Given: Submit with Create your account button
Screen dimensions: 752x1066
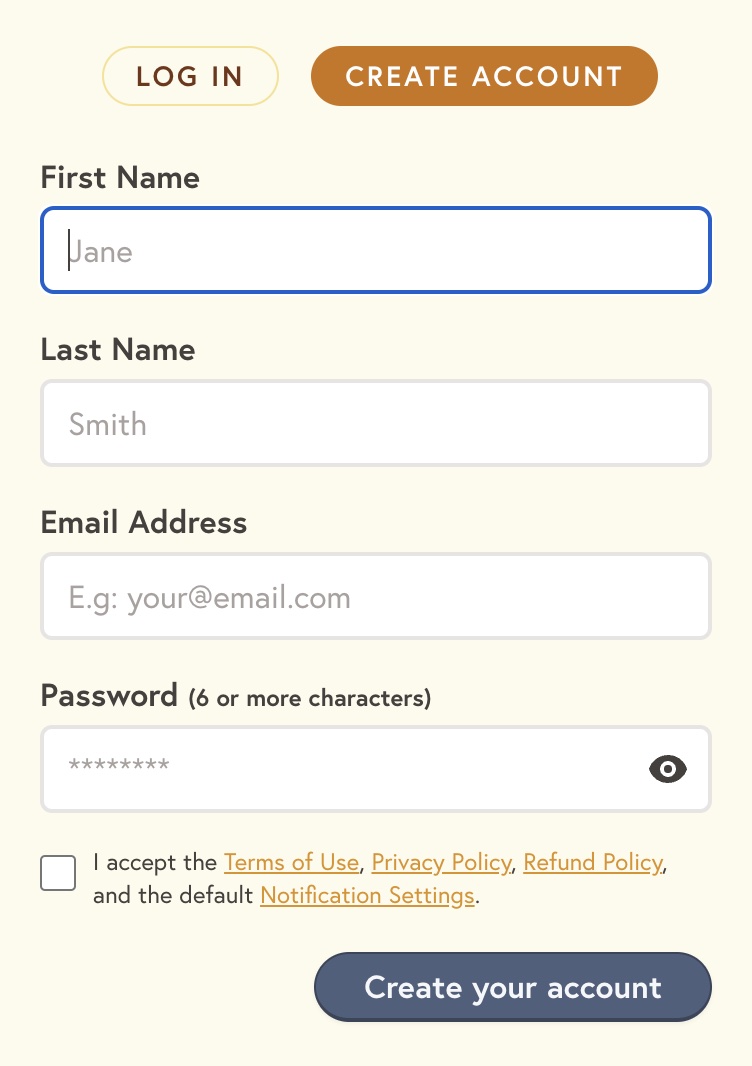Looking at the screenshot, I should click(x=513, y=987).
